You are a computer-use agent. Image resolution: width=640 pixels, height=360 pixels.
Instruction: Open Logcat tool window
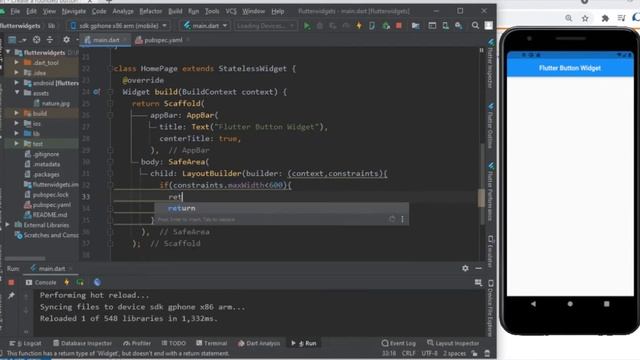[x=25, y=343]
